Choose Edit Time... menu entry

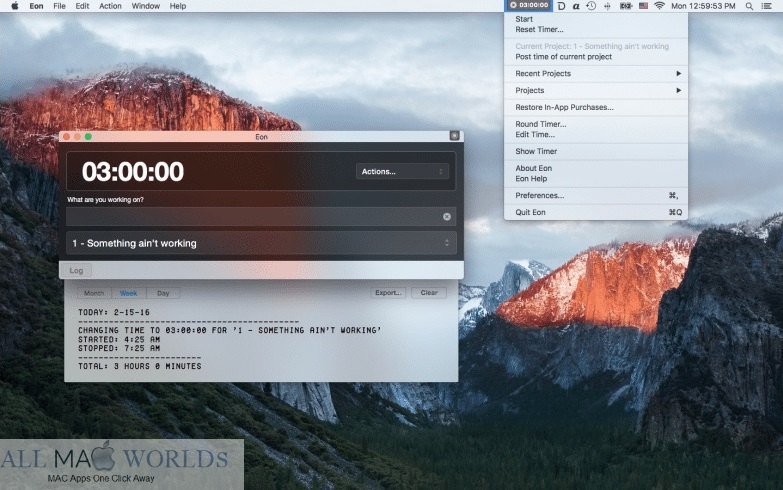point(535,134)
